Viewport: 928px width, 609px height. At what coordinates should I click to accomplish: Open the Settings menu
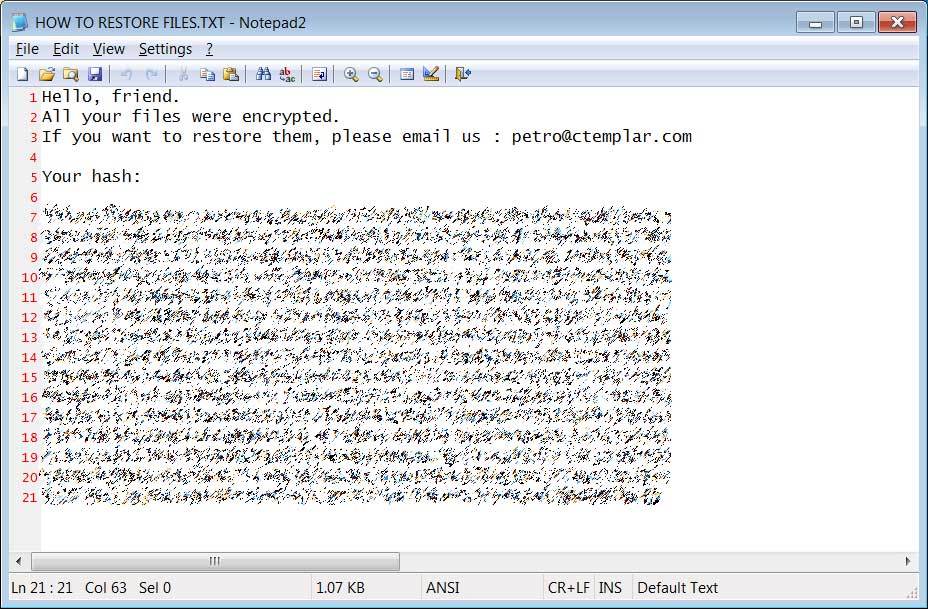(x=165, y=49)
